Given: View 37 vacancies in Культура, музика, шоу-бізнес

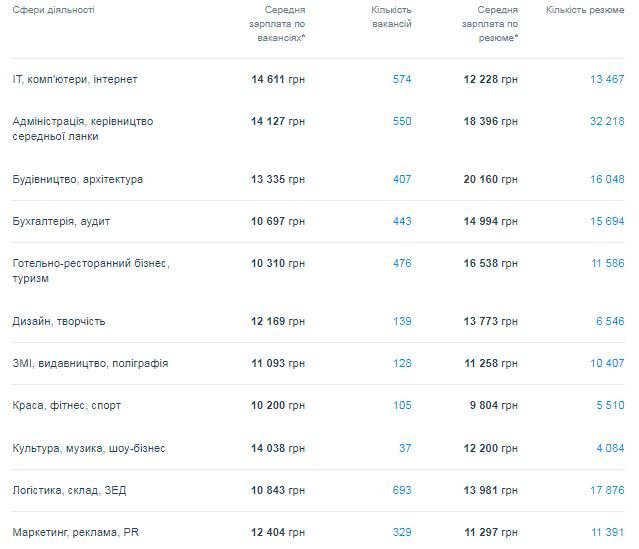Looking at the screenshot, I should point(405,447).
